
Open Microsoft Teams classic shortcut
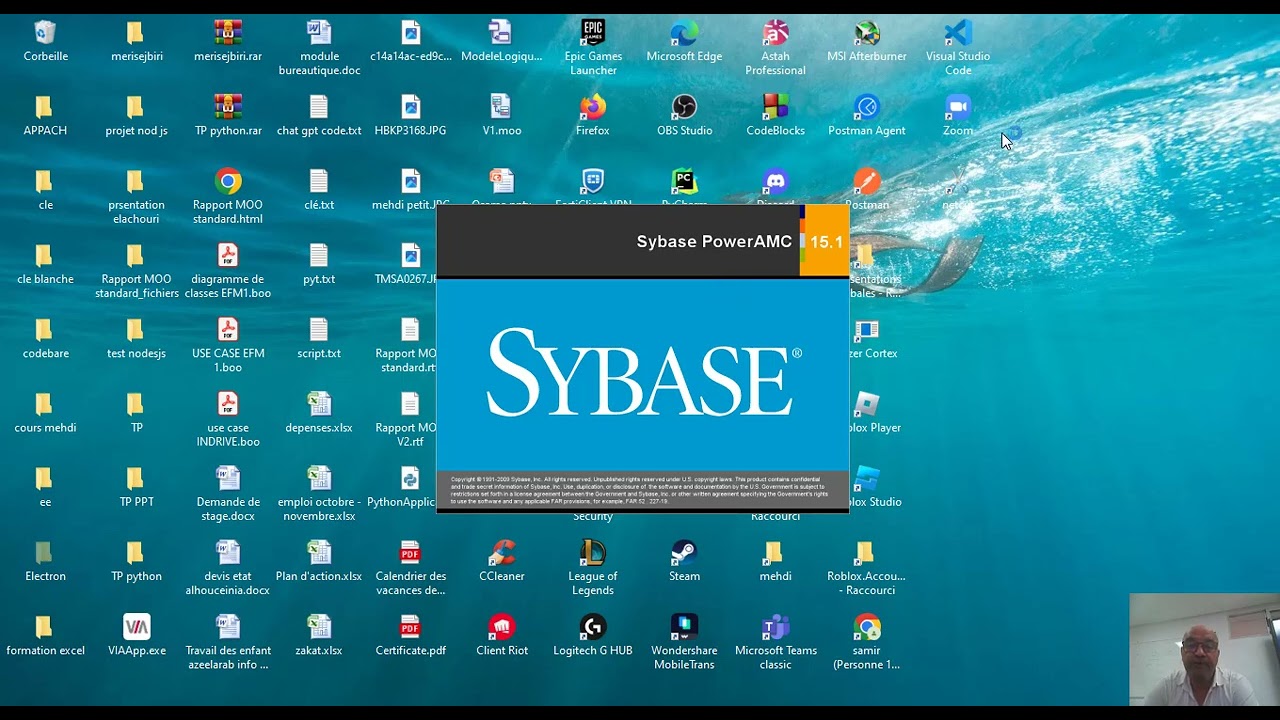click(775, 642)
